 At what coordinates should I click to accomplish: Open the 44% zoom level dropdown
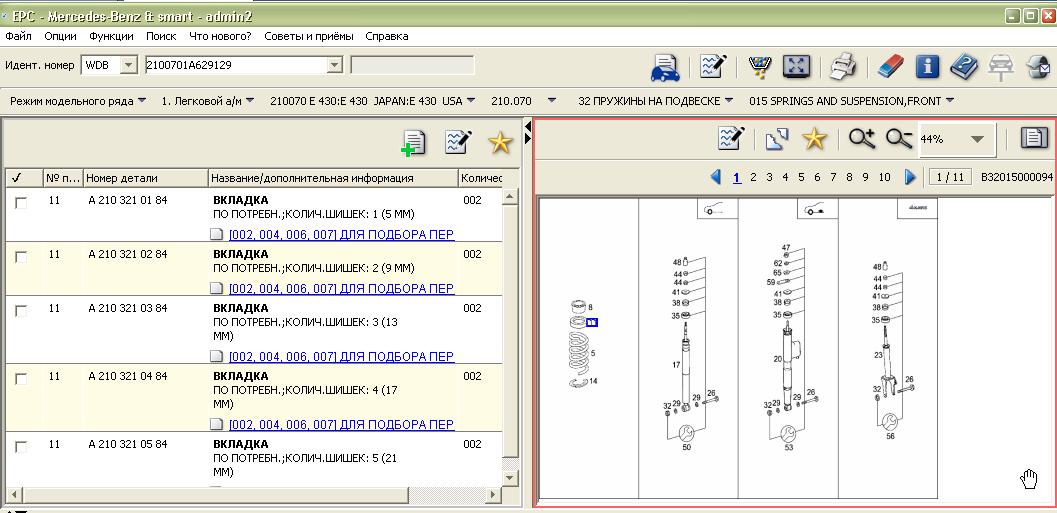pos(977,140)
